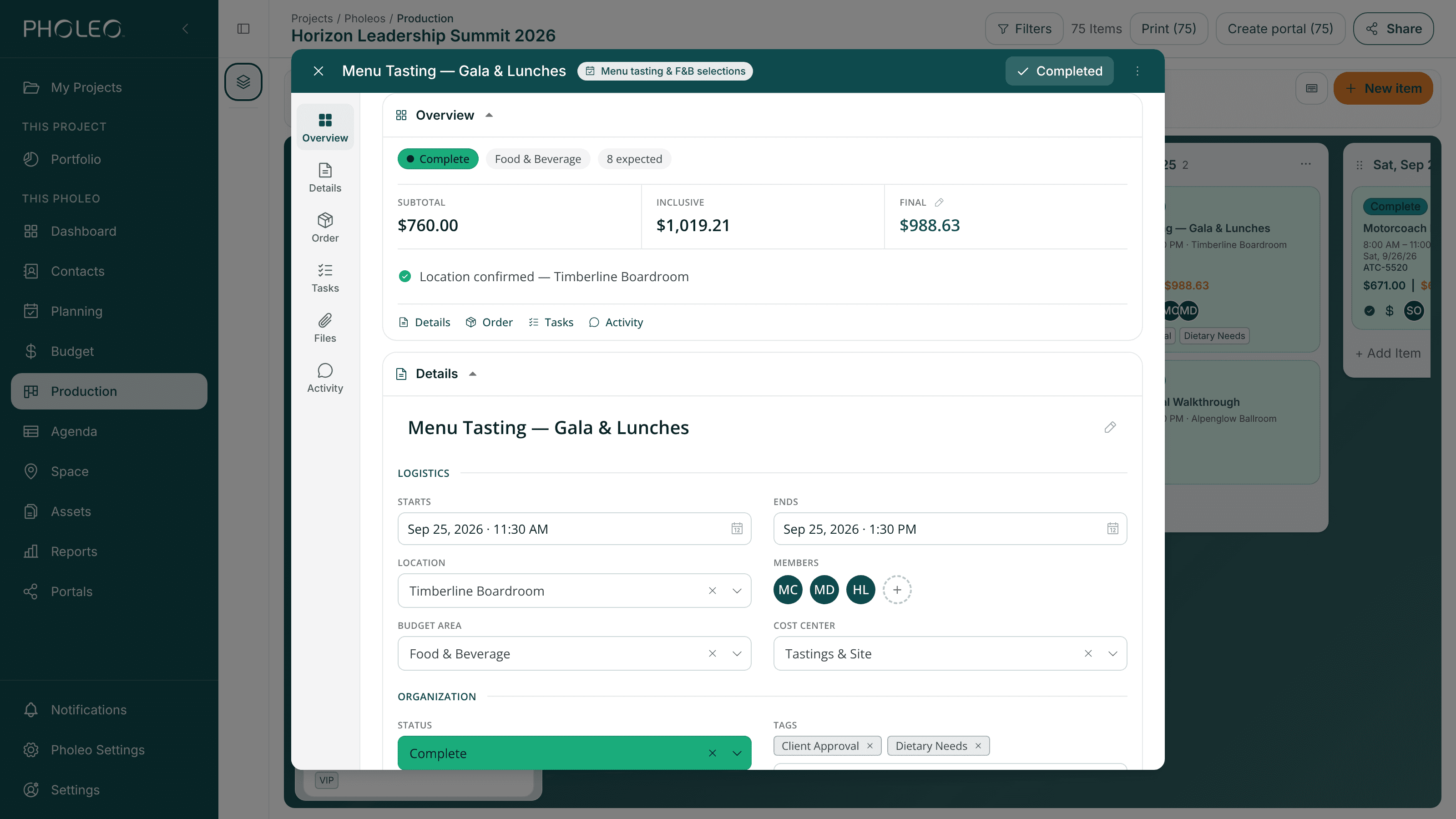
Task: Clear the Complete status value
Action: pos(712,753)
